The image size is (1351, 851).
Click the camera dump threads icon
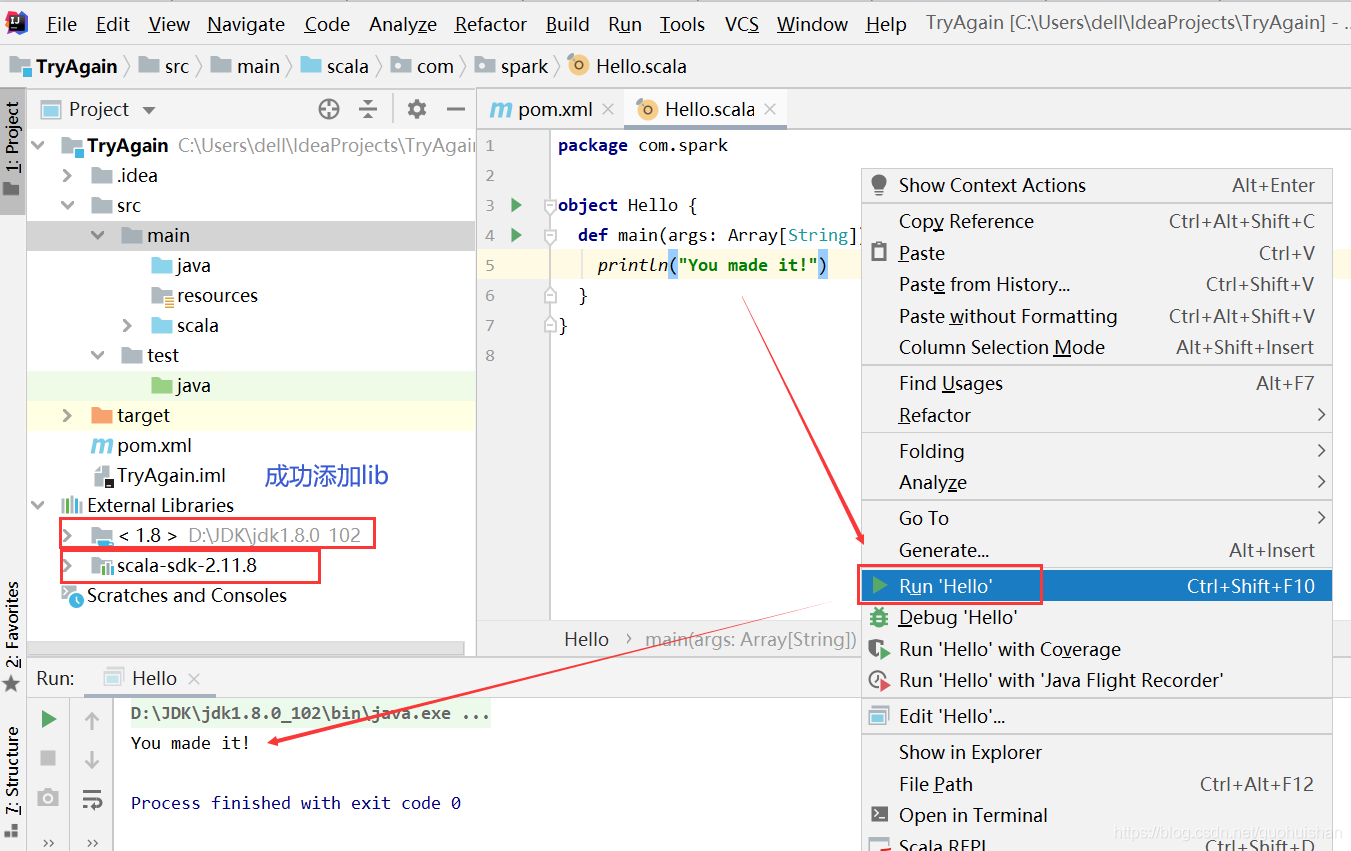pos(48,797)
